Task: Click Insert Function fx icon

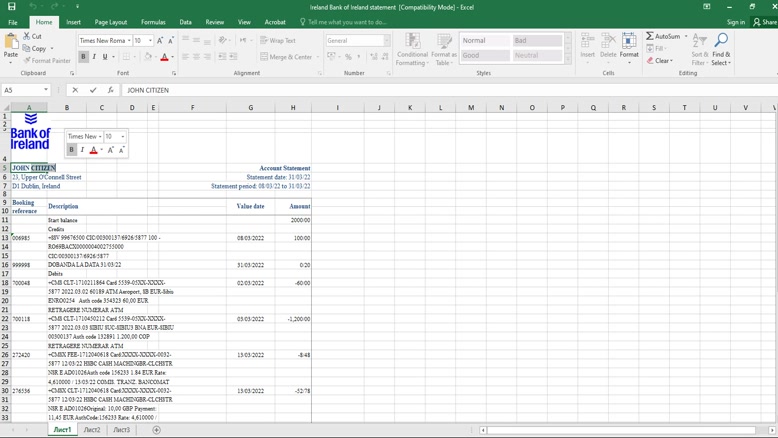Action: [111, 90]
